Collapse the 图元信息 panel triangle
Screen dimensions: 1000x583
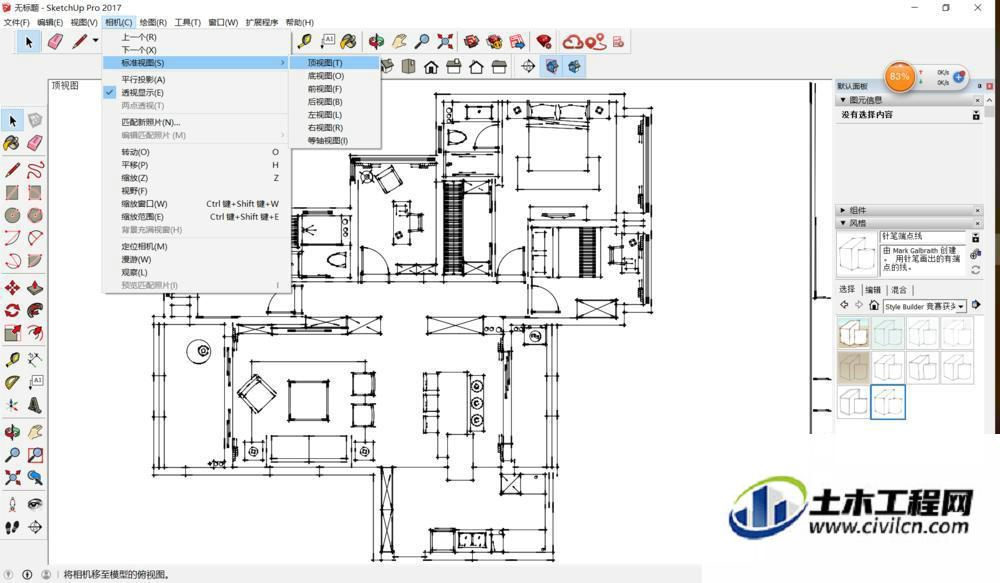pyautogui.click(x=842, y=100)
